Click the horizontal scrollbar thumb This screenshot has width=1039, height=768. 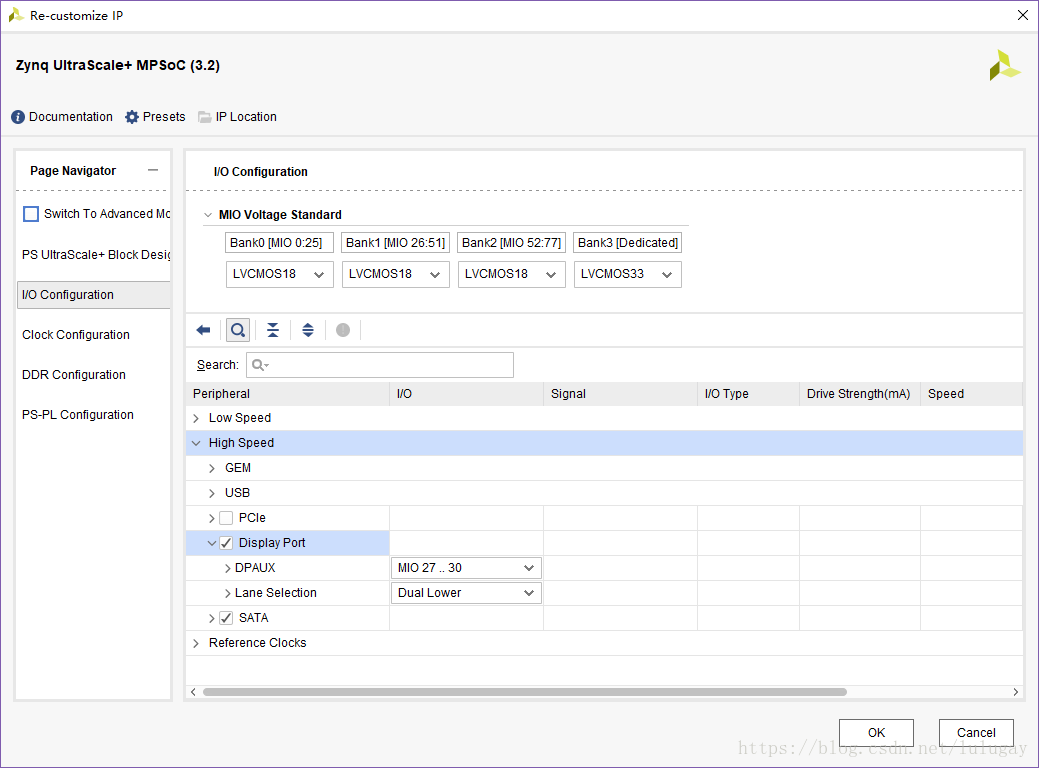[525, 692]
